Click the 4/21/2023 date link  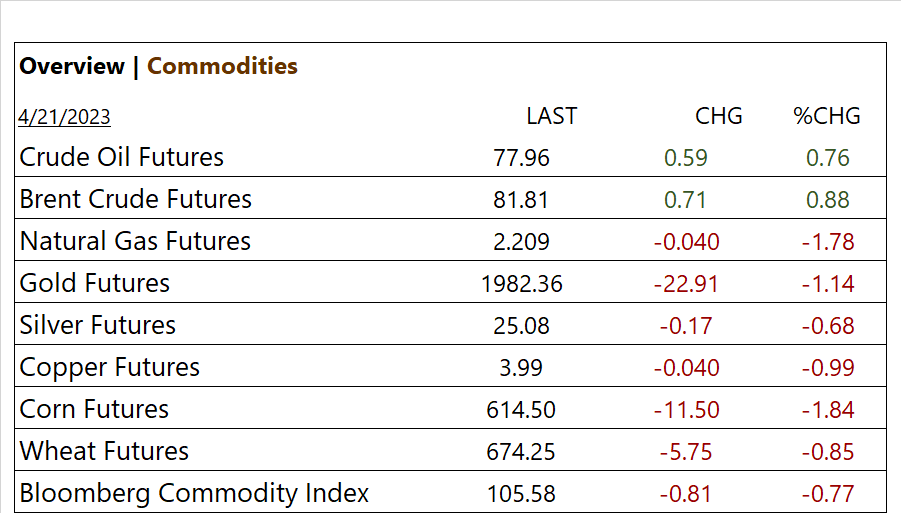64,117
